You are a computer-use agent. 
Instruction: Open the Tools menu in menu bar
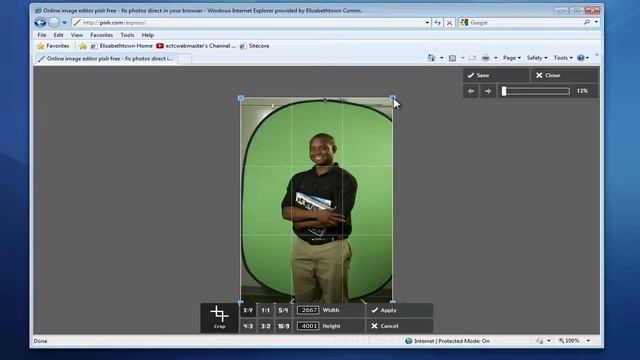click(x=127, y=35)
